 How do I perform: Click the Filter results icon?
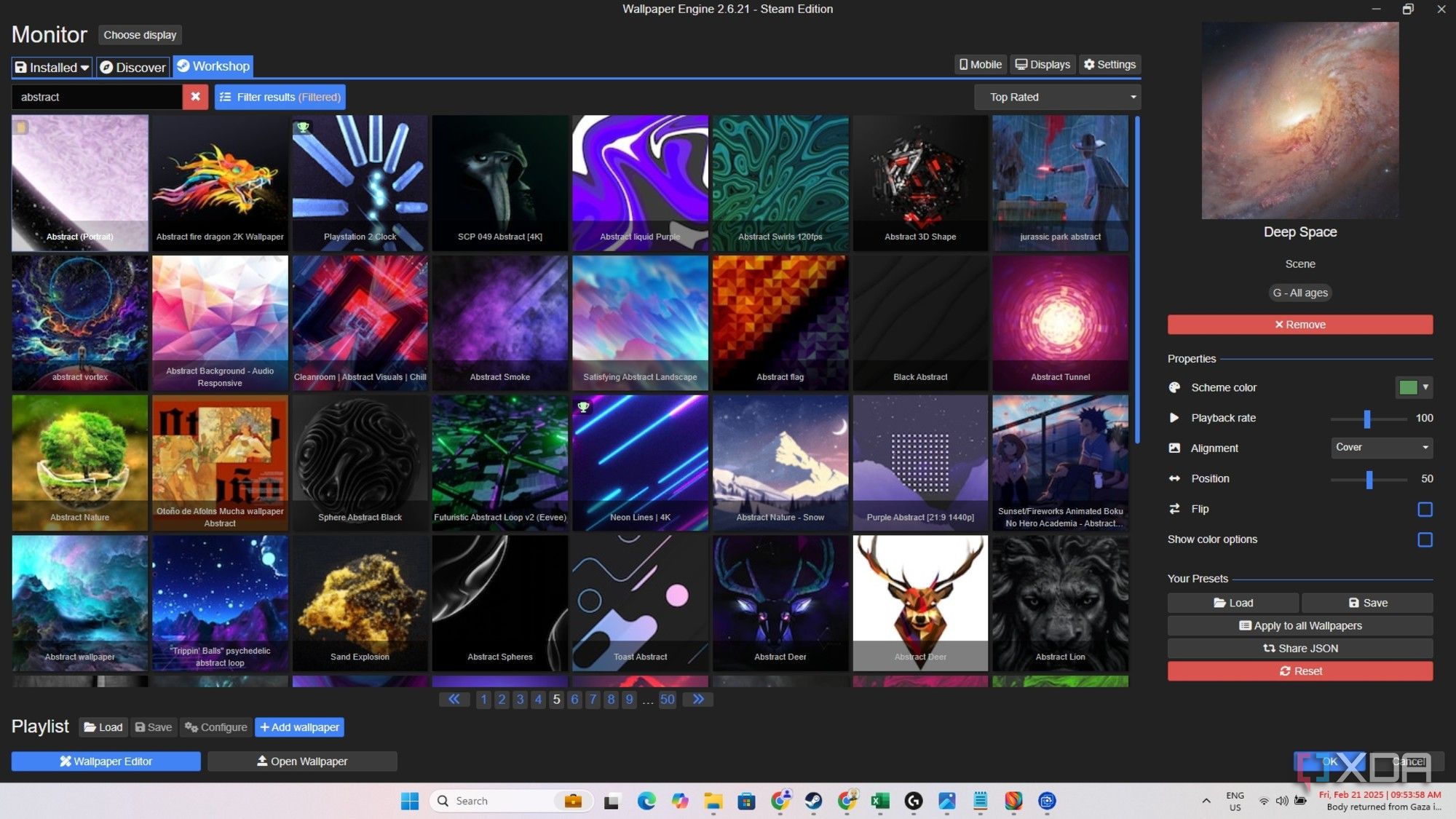(x=226, y=96)
